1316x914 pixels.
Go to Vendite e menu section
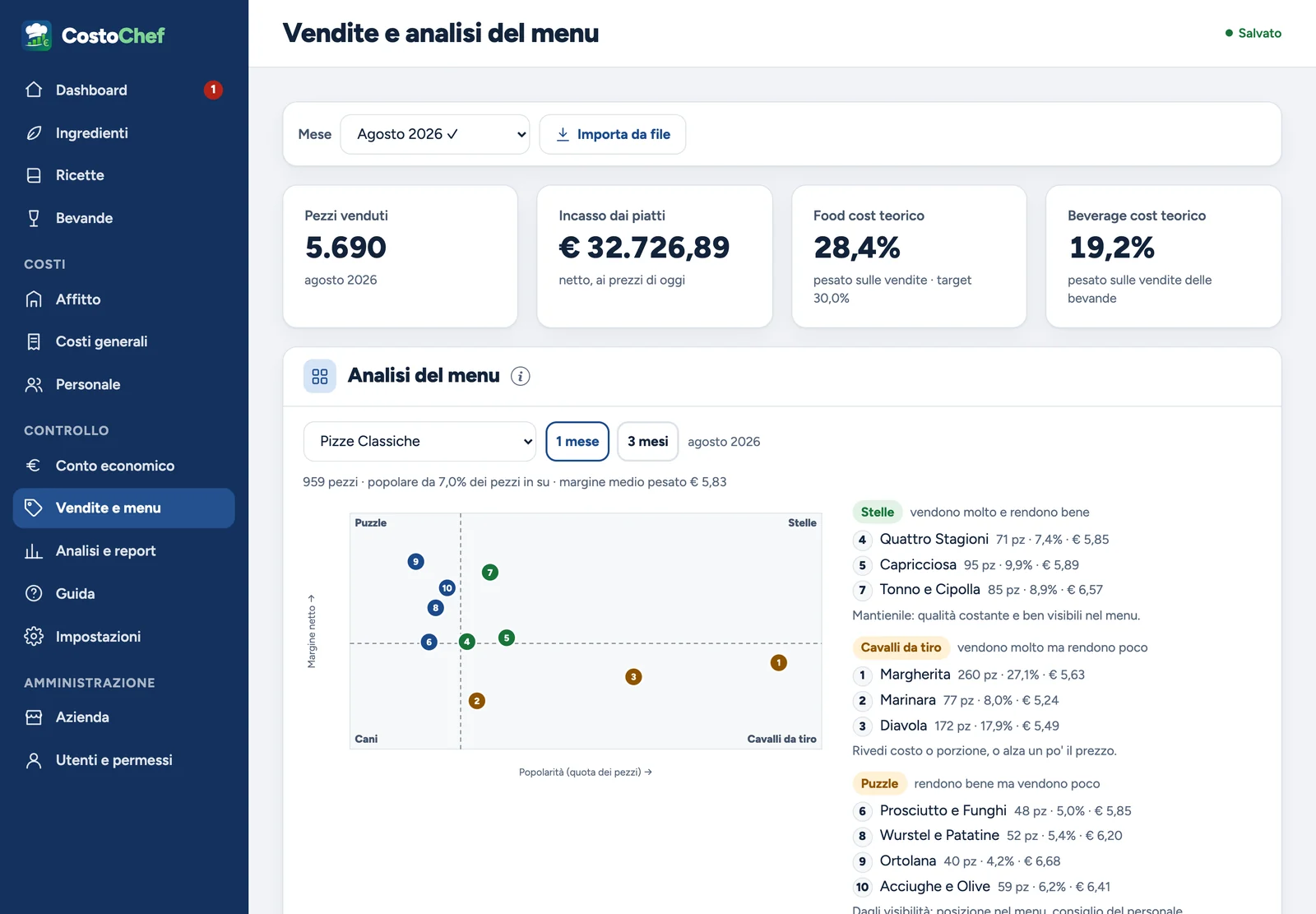124,508
